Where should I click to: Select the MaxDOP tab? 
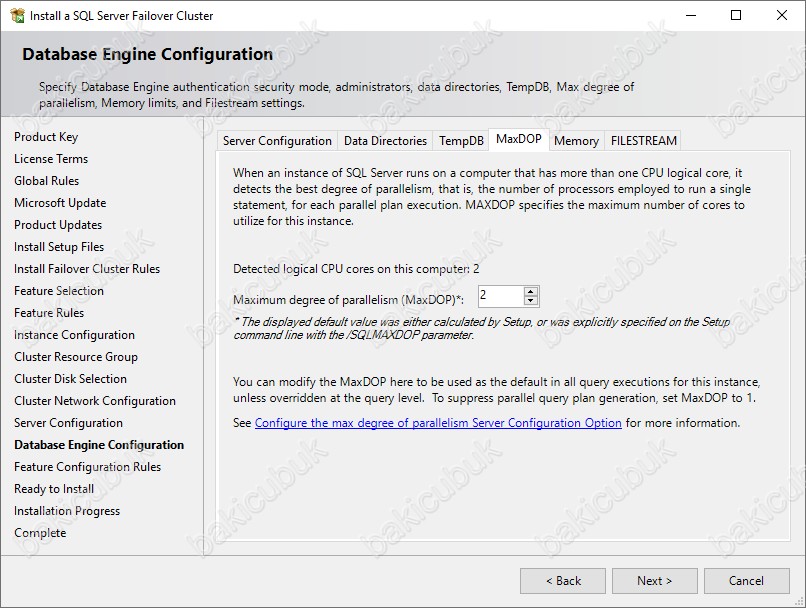click(x=519, y=139)
